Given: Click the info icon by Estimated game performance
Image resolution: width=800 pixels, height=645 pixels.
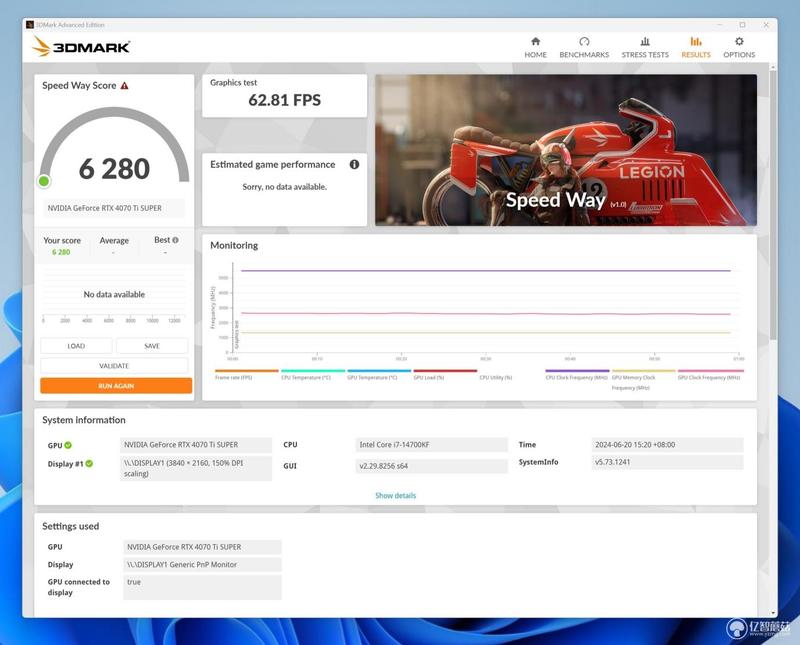Looking at the screenshot, I should (354, 164).
